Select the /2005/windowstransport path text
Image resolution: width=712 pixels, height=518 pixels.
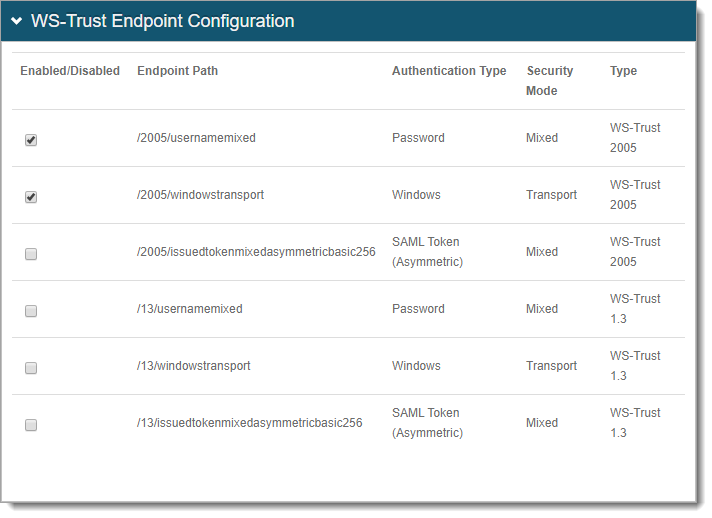click(x=200, y=195)
